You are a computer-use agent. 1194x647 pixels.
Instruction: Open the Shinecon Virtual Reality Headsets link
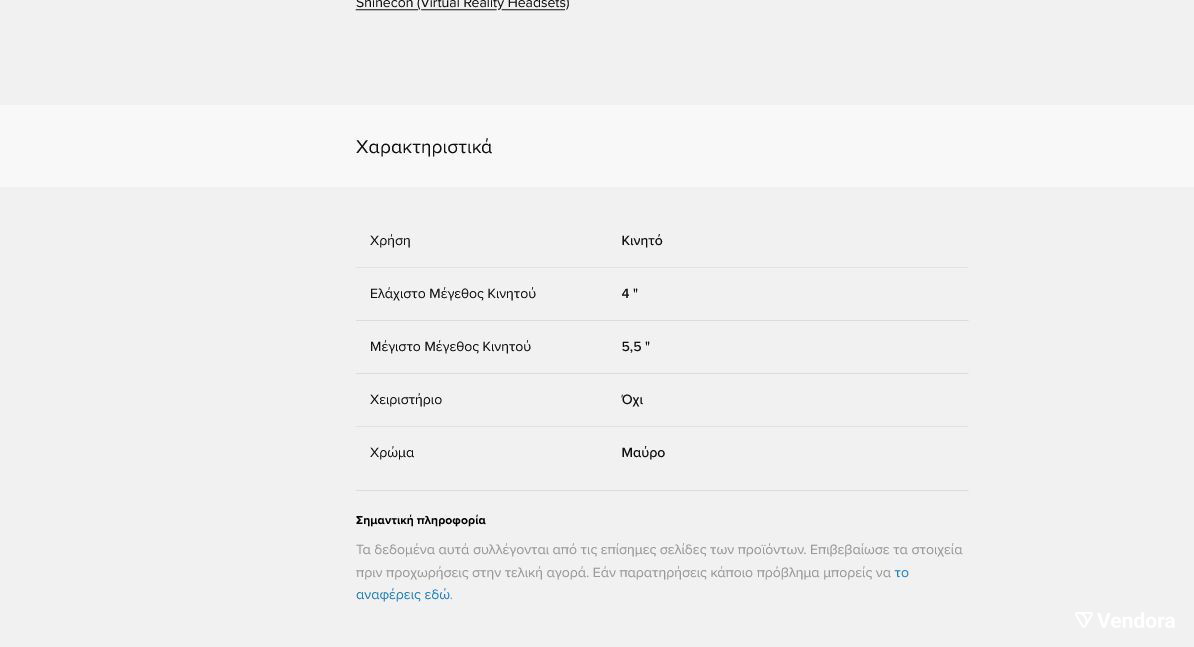pos(462,5)
